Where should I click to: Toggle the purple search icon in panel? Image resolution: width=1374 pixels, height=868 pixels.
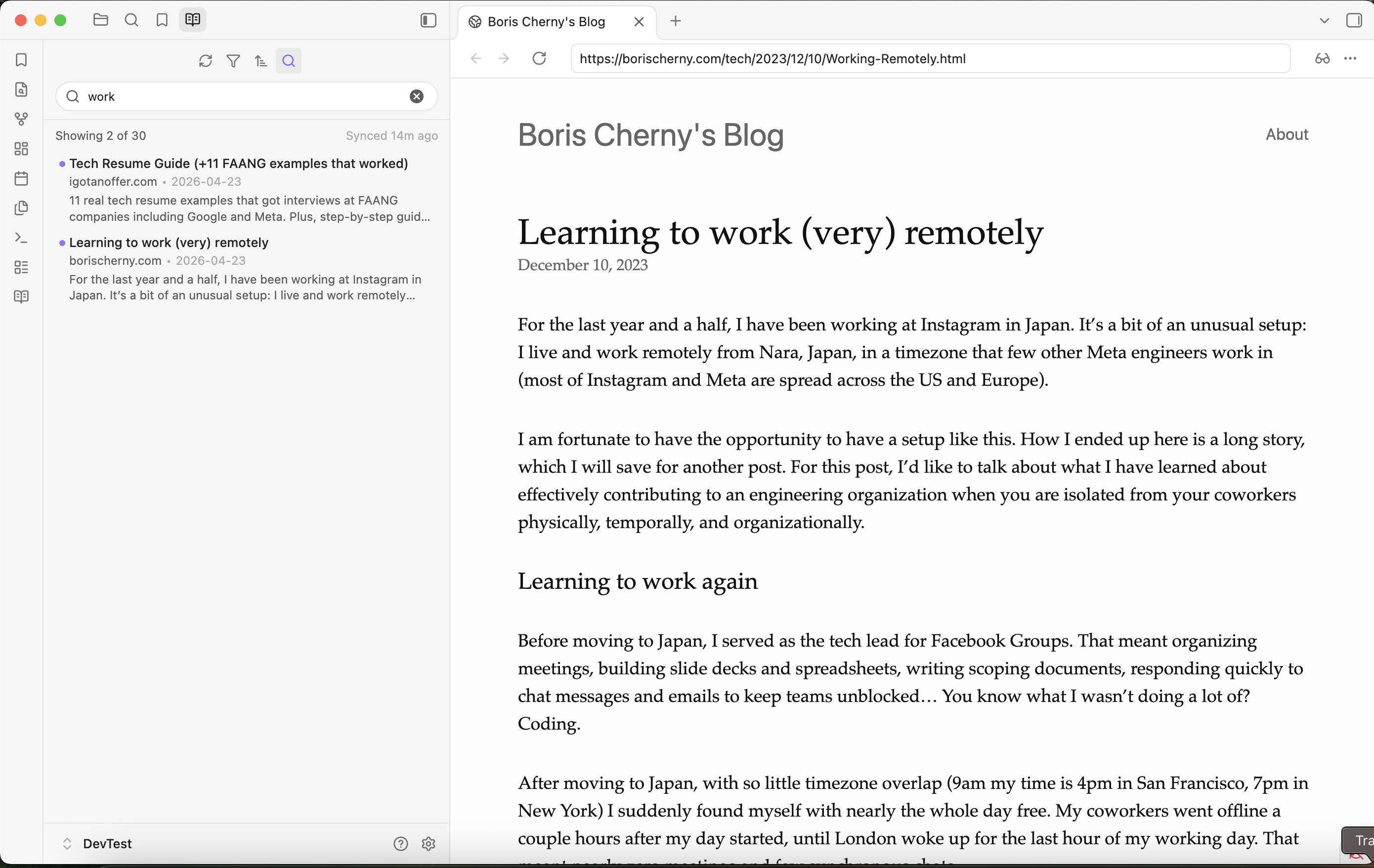[289, 61]
